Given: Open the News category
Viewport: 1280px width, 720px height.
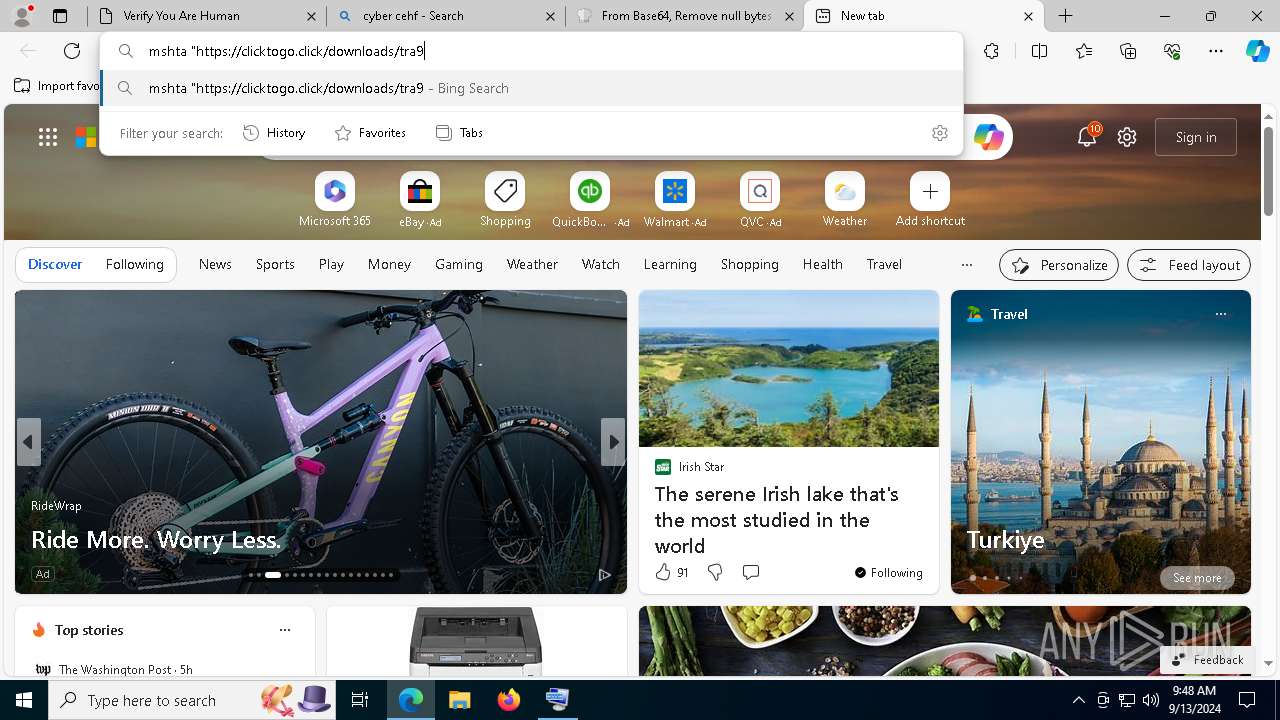Looking at the screenshot, I should (x=215, y=265).
